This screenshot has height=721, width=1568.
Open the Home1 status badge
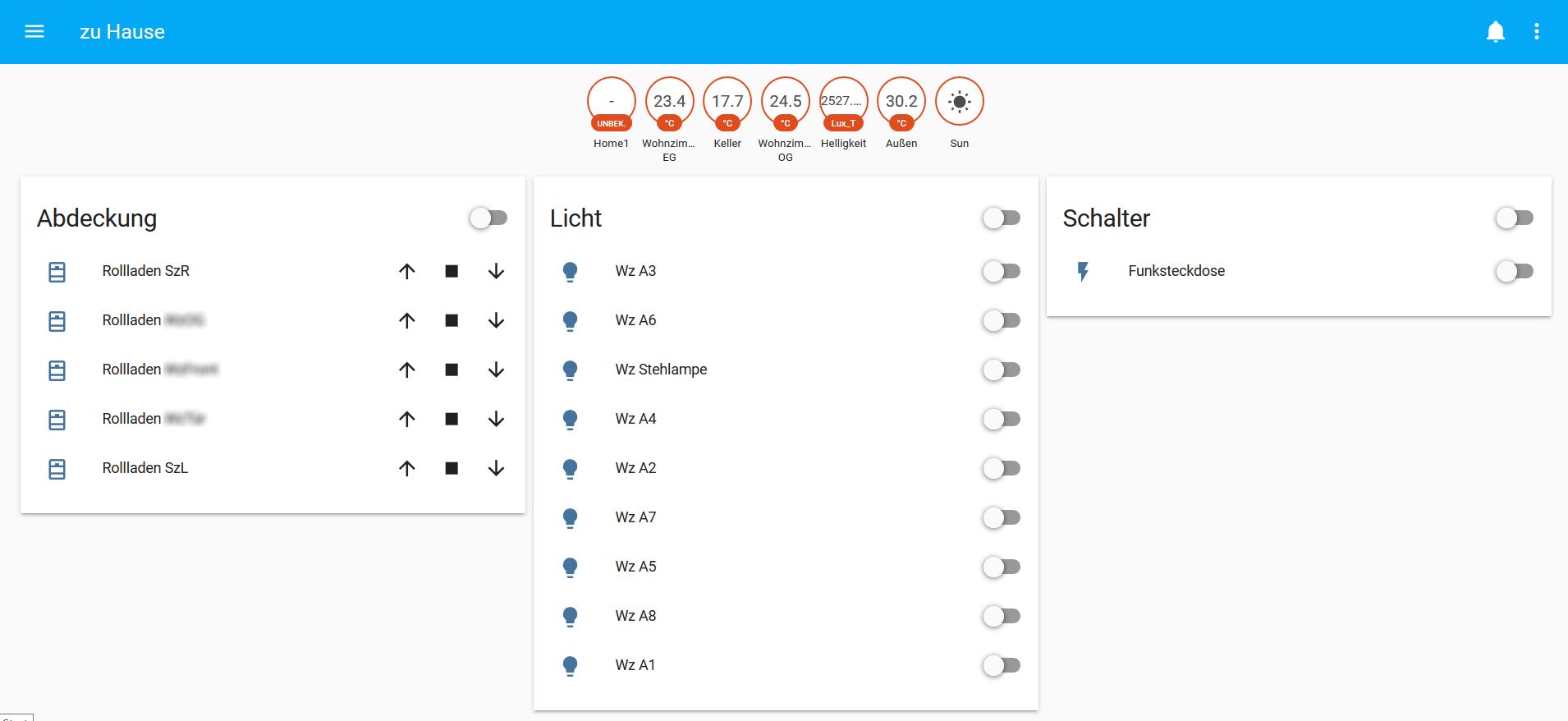(611, 102)
